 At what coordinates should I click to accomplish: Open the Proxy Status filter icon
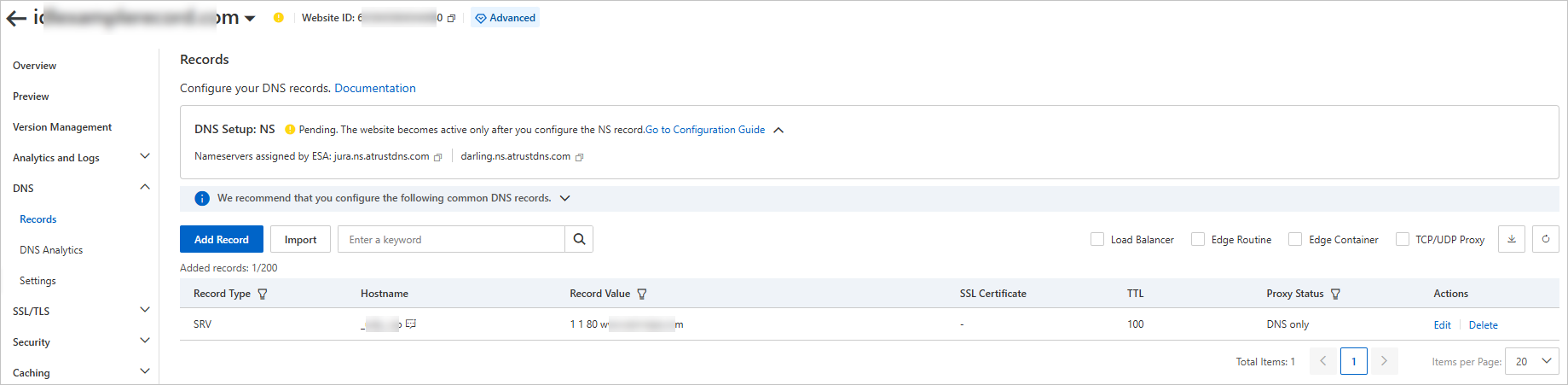click(x=1335, y=294)
